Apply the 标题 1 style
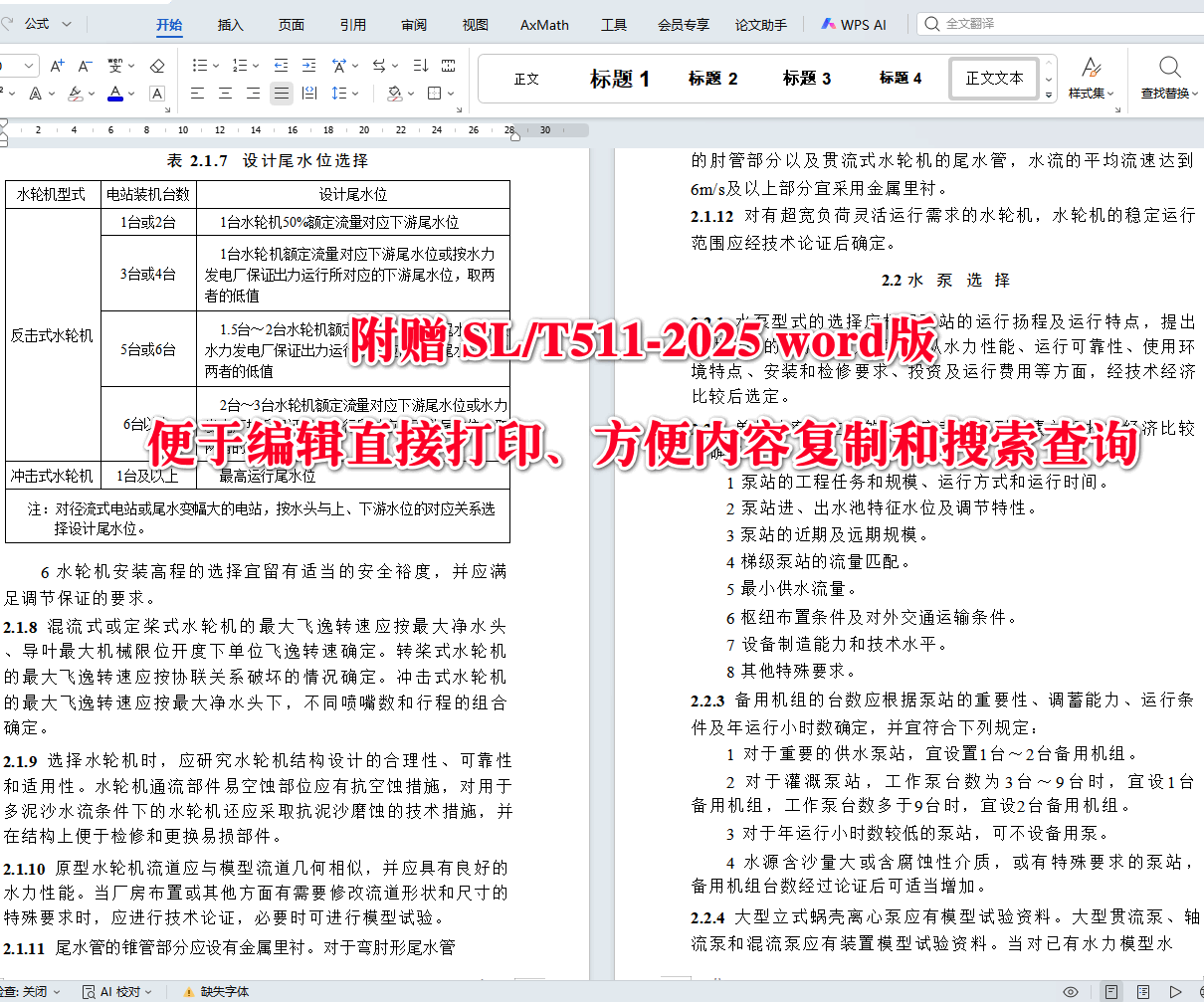This screenshot has width=1204, height=1002. pyautogui.click(x=620, y=79)
